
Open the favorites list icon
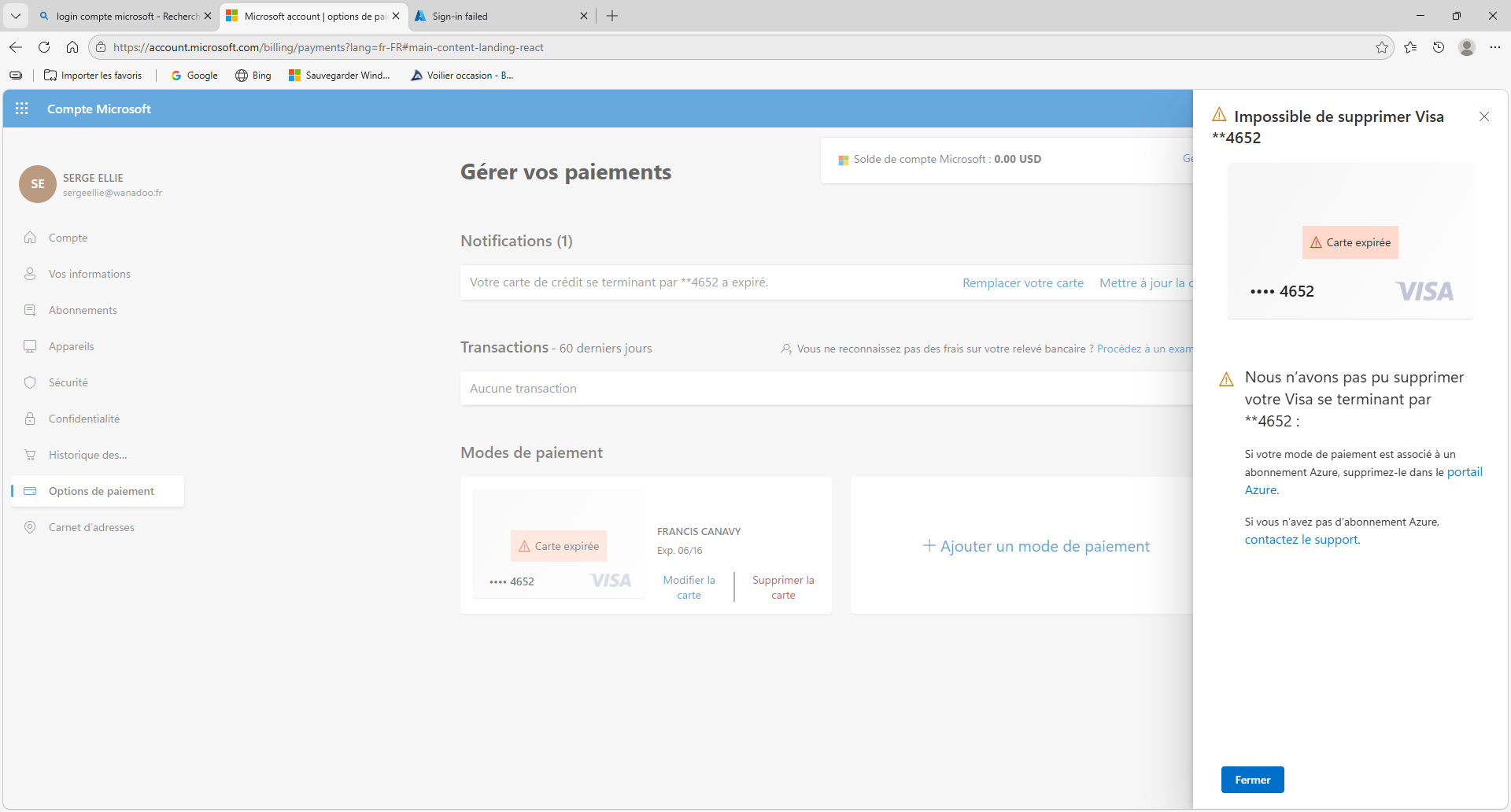tap(1410, 47)
